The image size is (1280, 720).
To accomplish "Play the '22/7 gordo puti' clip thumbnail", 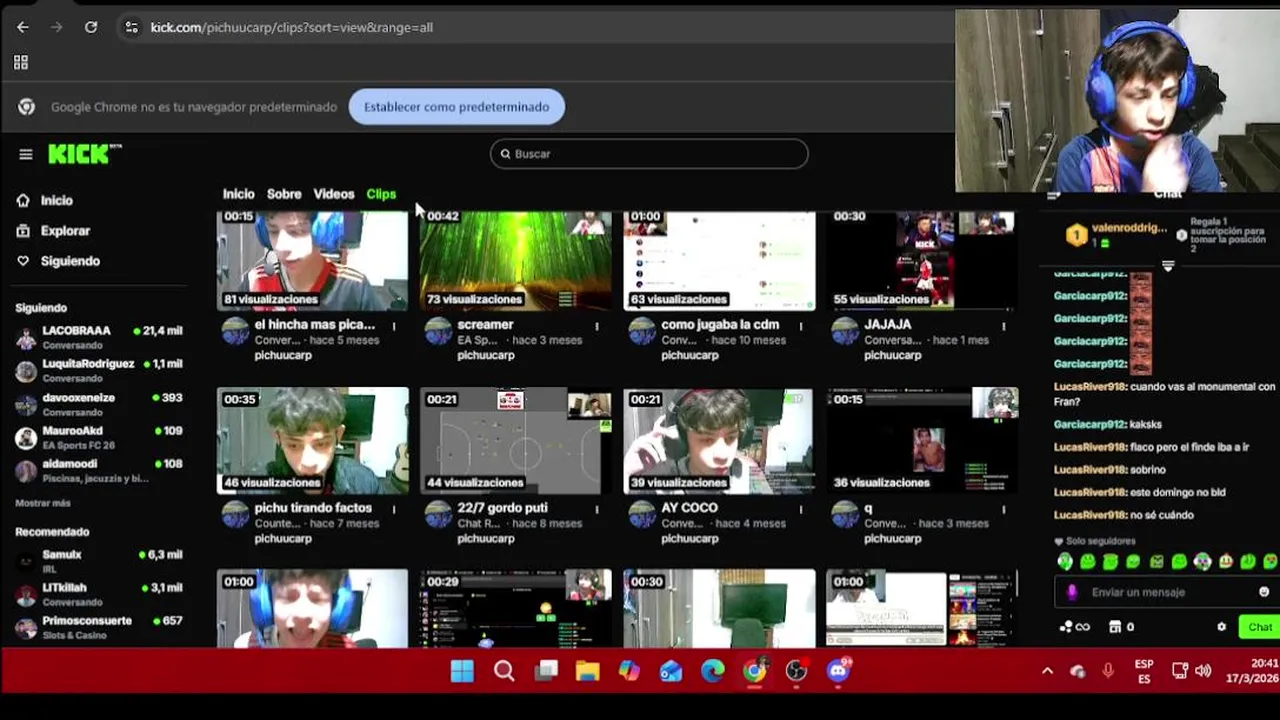I will tap(515, 440).
